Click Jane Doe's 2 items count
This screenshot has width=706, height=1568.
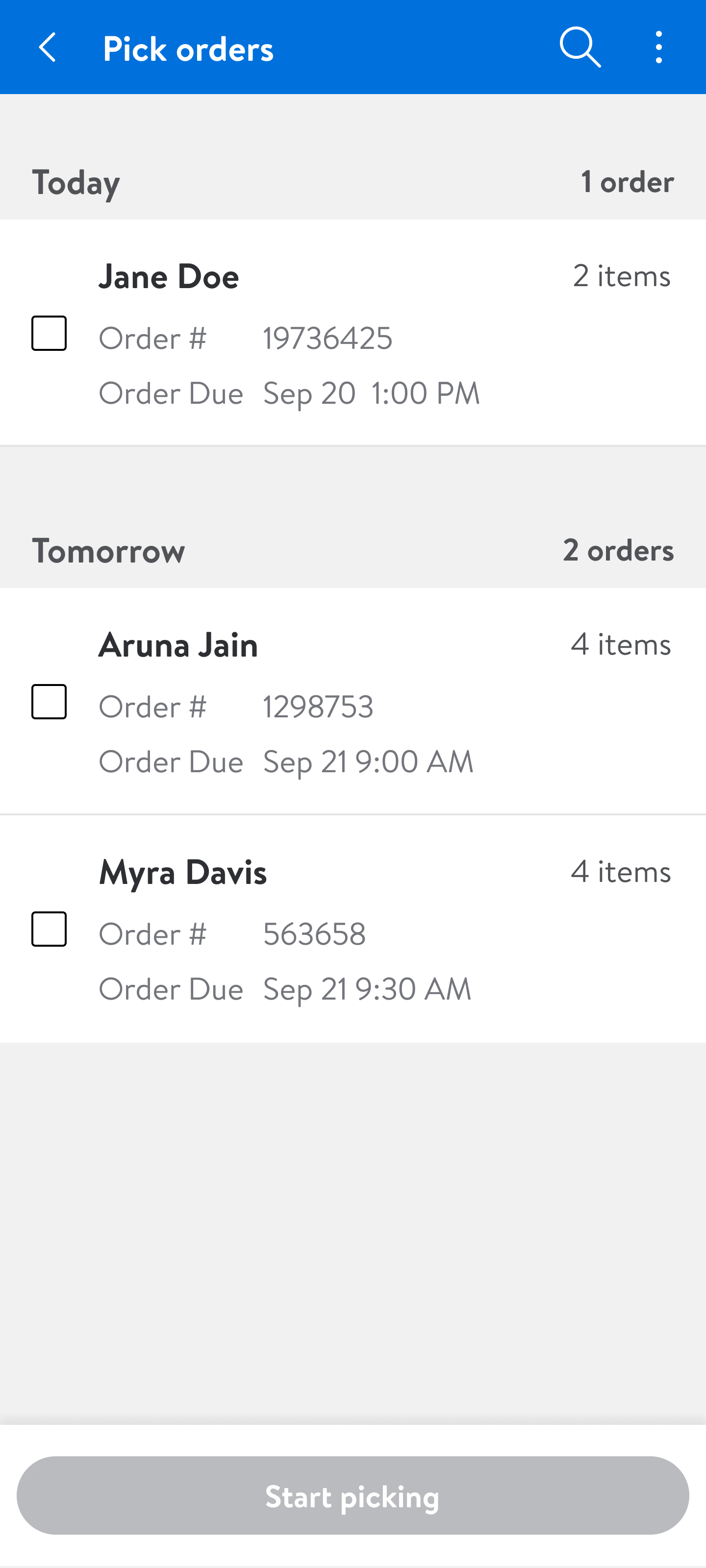pos(621,276)
